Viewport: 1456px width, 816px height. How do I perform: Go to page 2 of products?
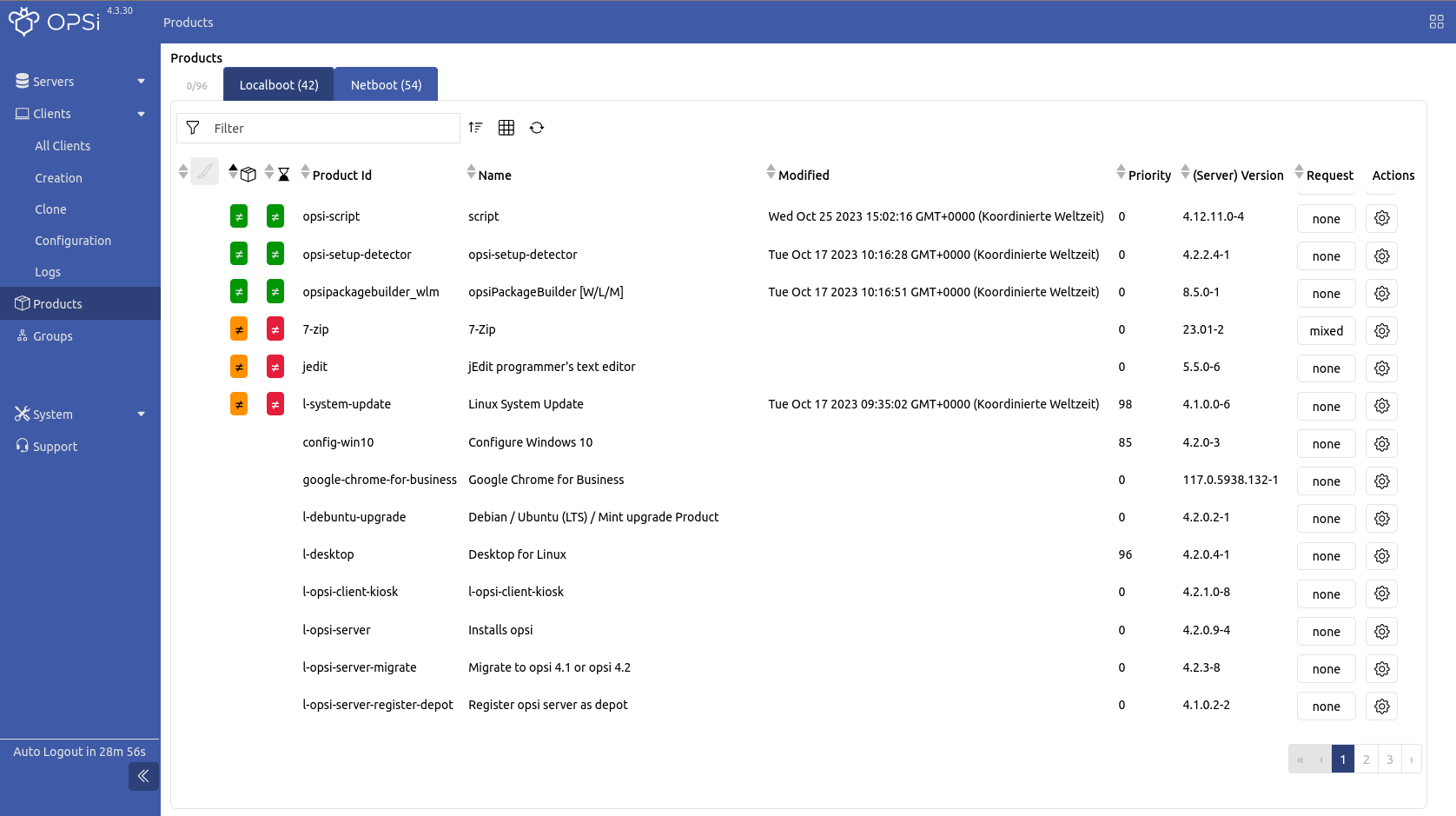pyautogui.click(x=1366, y=759)
